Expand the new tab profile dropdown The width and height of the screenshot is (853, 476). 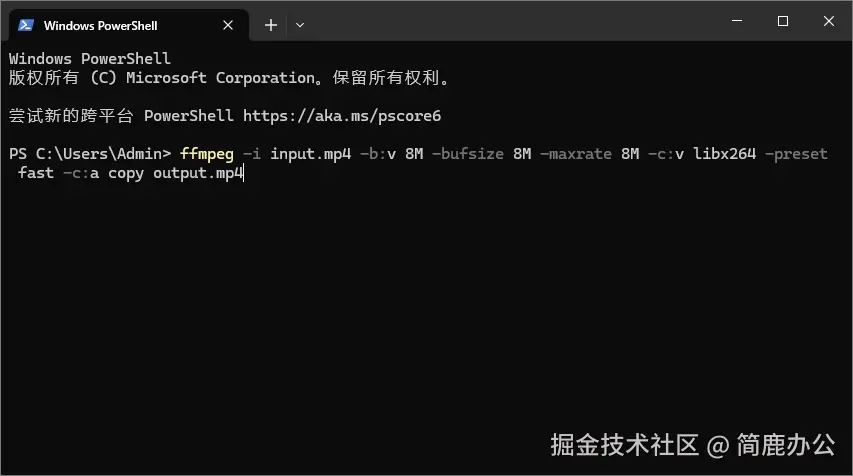tap(300, 25)
